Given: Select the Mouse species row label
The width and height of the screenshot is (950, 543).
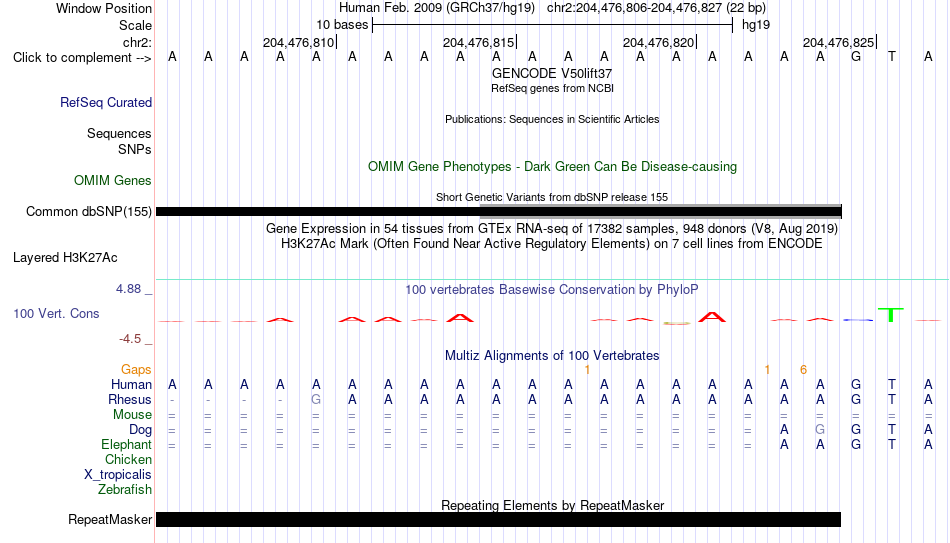Looking at the screenshot, I should pos(132,415).
